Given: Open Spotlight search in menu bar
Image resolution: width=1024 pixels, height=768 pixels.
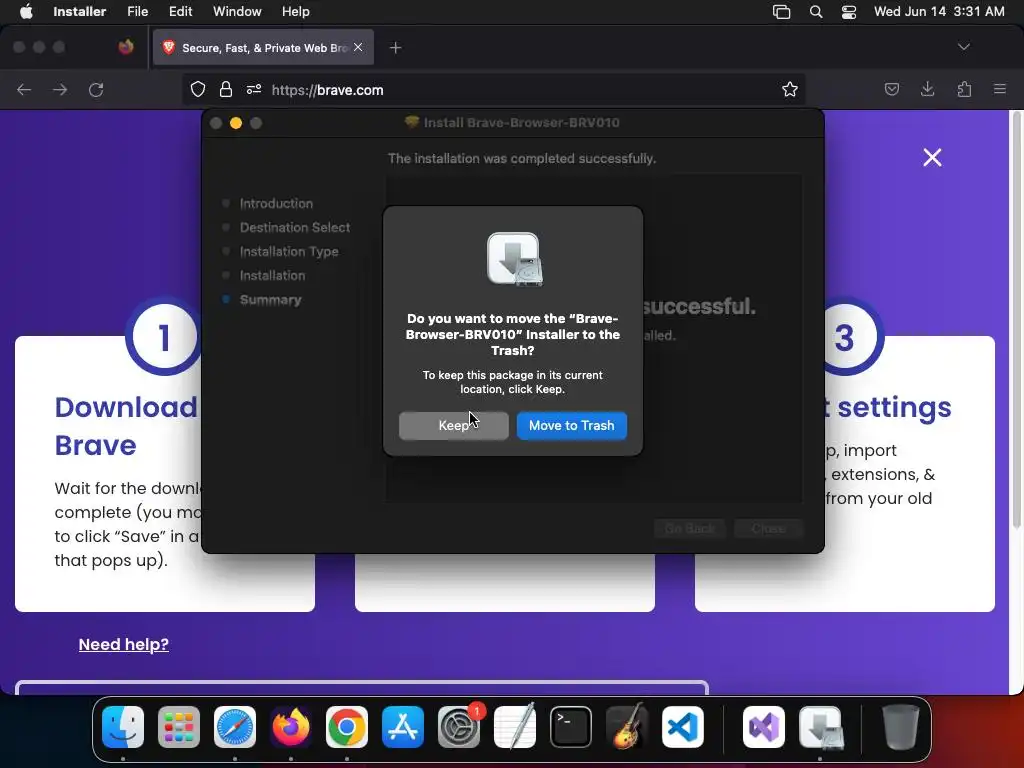Looking at the screenshot, I should [816, 12].
